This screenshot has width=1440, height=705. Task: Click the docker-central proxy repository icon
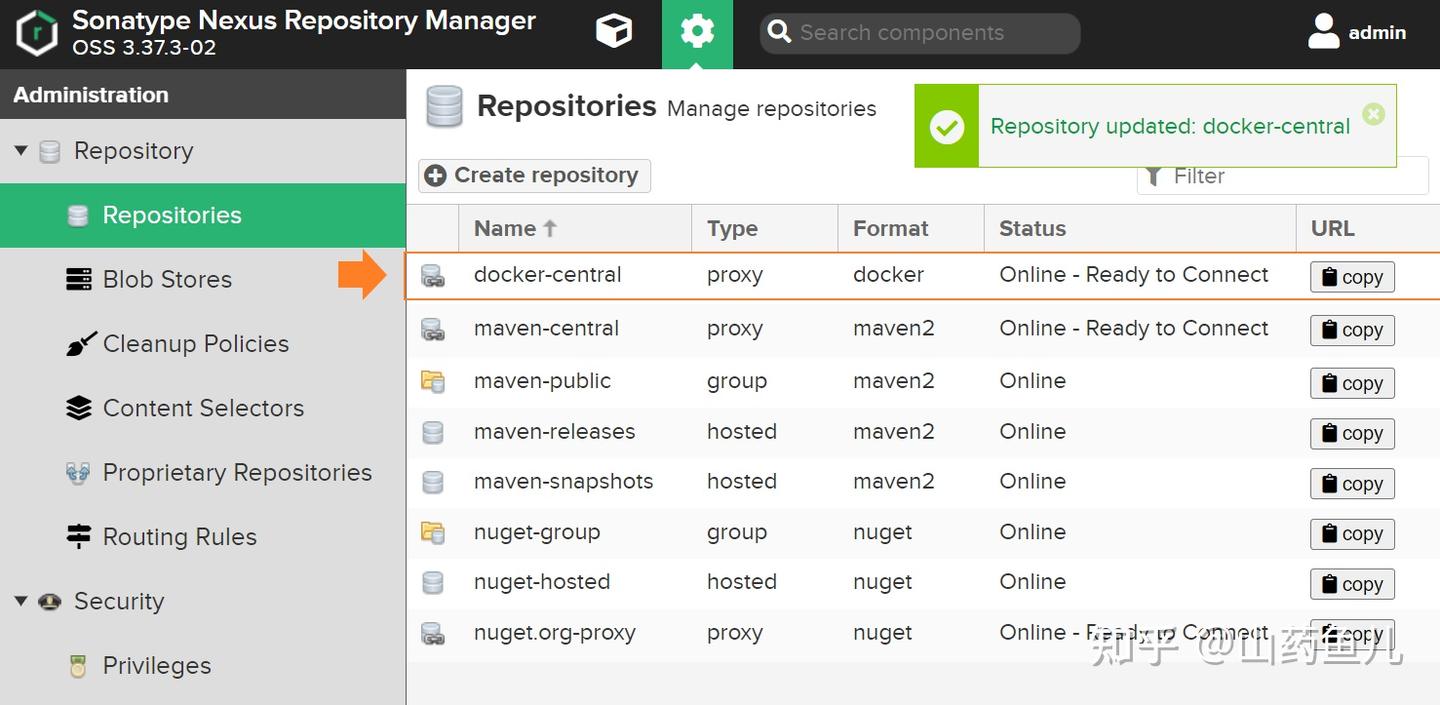tap(433, 276)
